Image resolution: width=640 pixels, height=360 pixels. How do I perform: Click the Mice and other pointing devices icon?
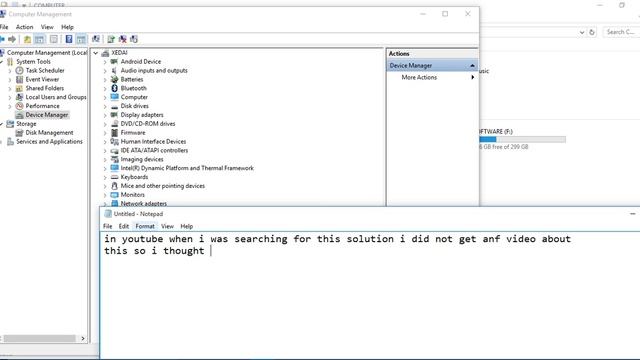pyautogui.click(x=114, y=186)
